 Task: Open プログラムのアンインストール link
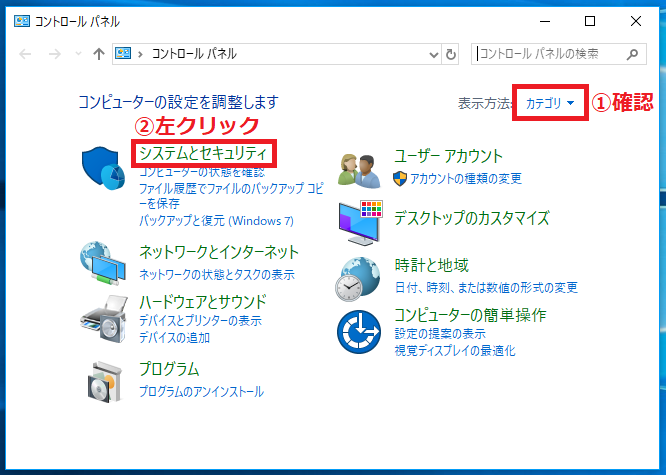point(202,391)
